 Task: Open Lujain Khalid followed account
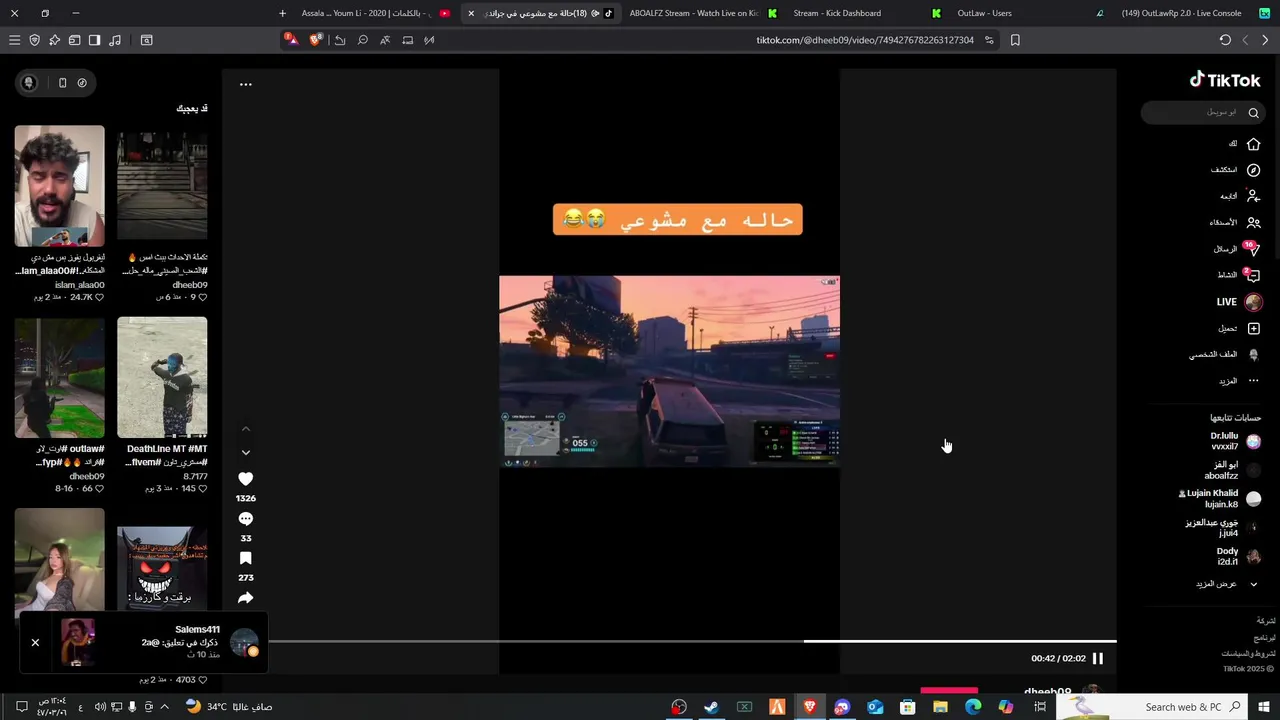[x=1220, y=498]
